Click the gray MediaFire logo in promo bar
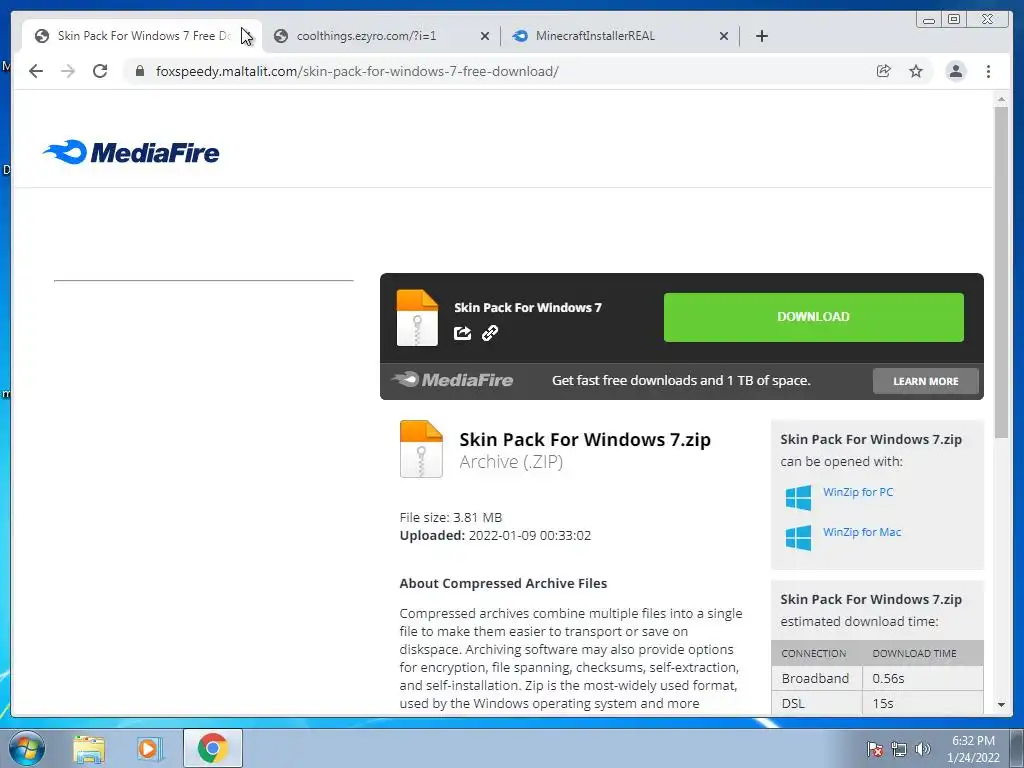This screenshot has width=1024, height=768. [452, 379]
